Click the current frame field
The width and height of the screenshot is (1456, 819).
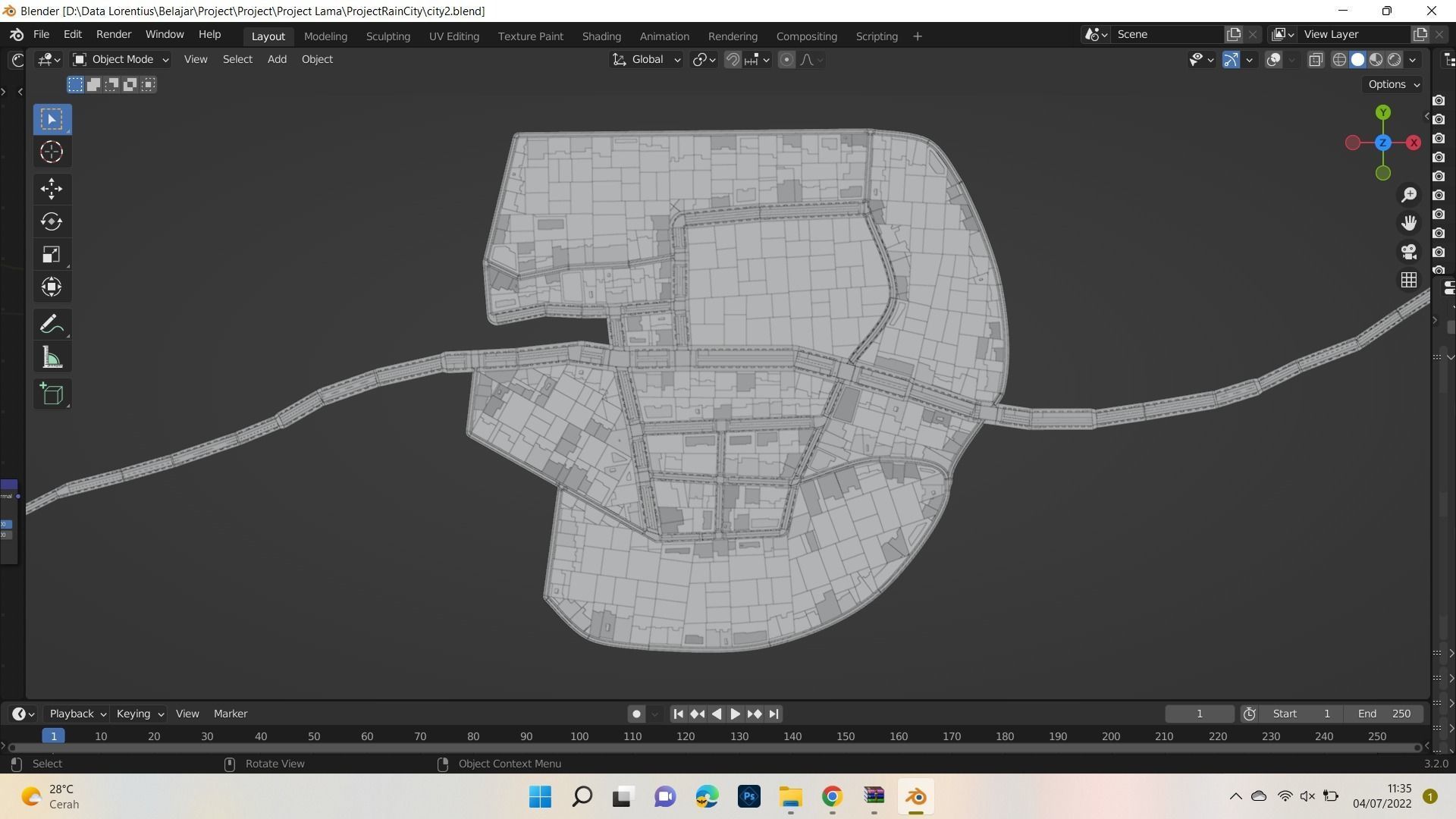[1200, 714]
